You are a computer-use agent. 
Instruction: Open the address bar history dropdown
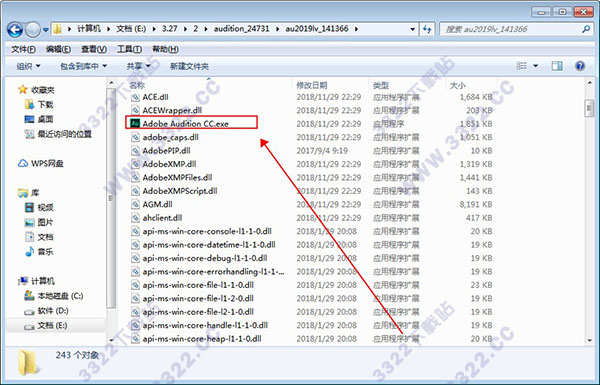pos(412,29)
